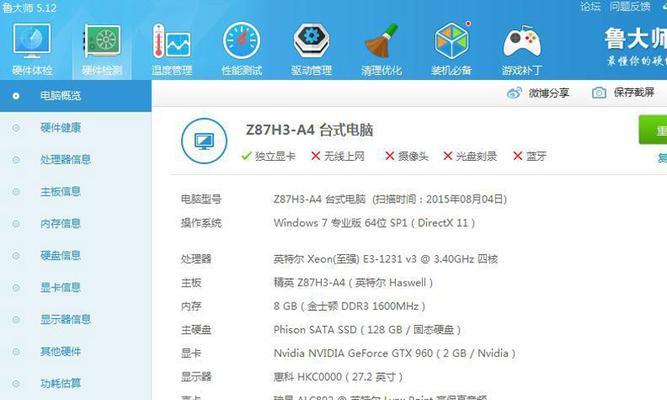Click the round computer monitor icon
667x400 pixels.
[204, 141]
